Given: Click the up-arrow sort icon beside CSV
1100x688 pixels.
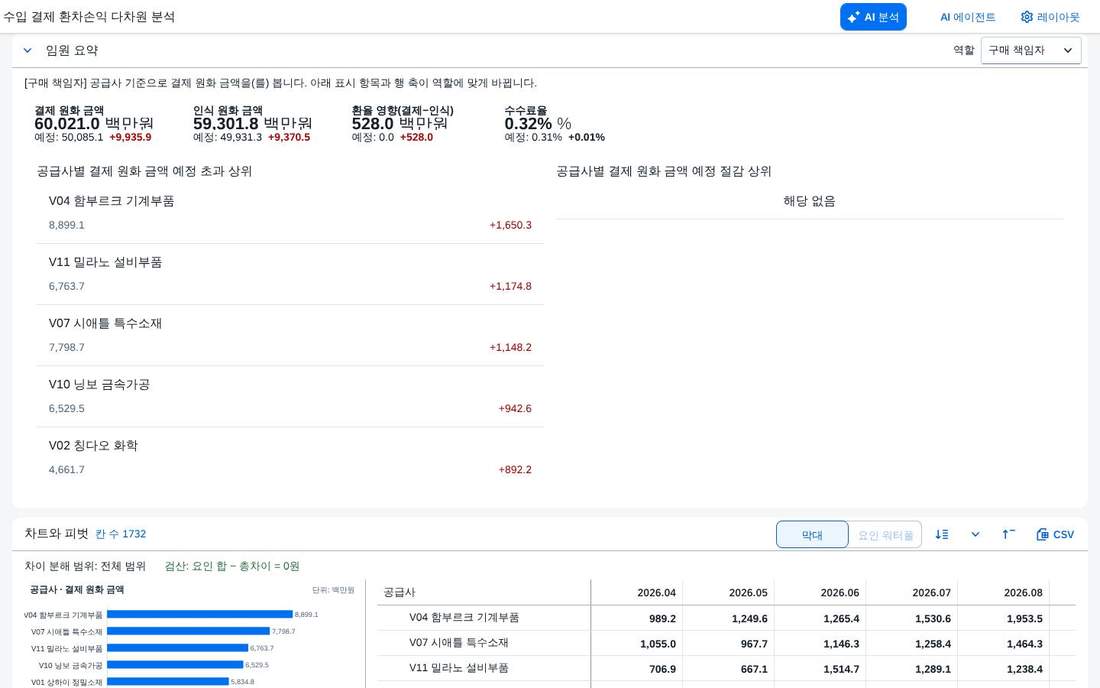Looking at the screenshot, I should (1008, 534).
